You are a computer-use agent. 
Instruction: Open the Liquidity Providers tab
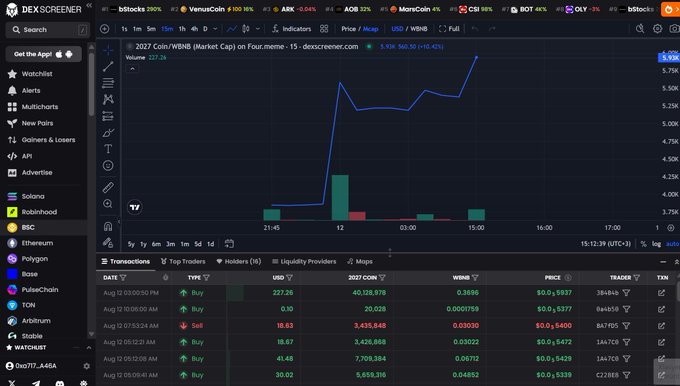pos(304,262)
